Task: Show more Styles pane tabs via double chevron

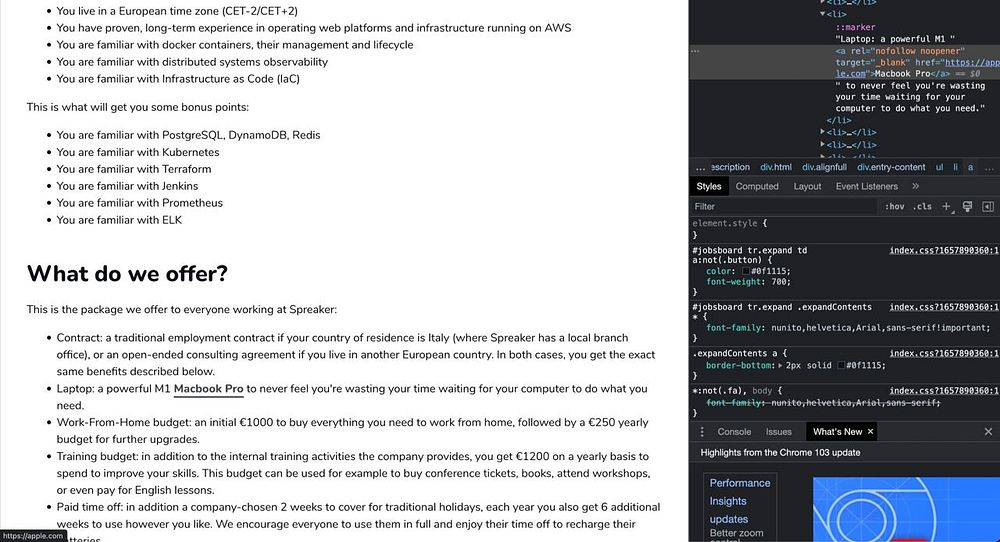Action: 915,186
